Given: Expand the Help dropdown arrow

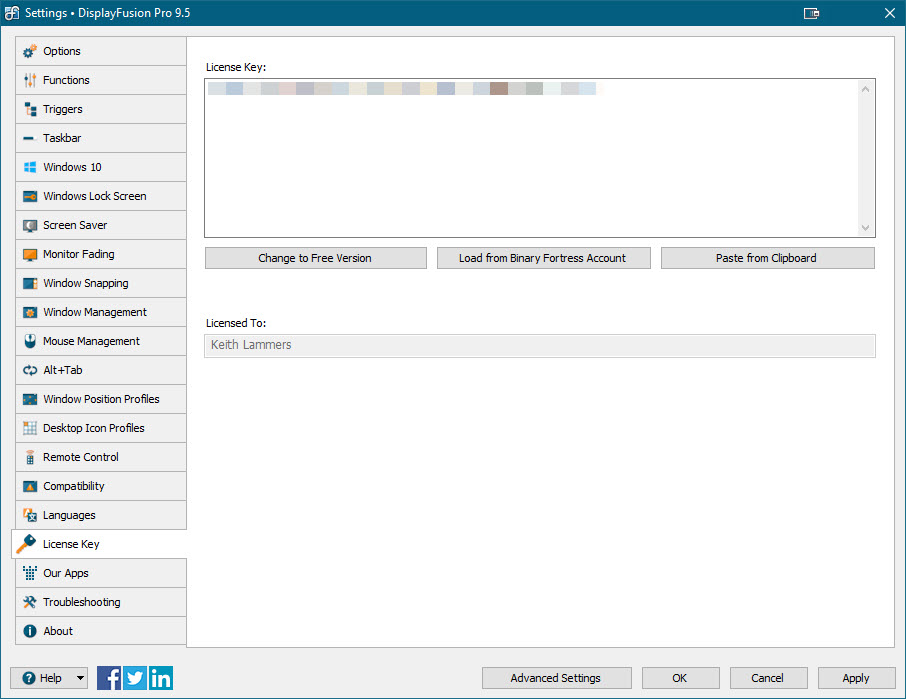Looking at the screenshot, I should [80, 678].
